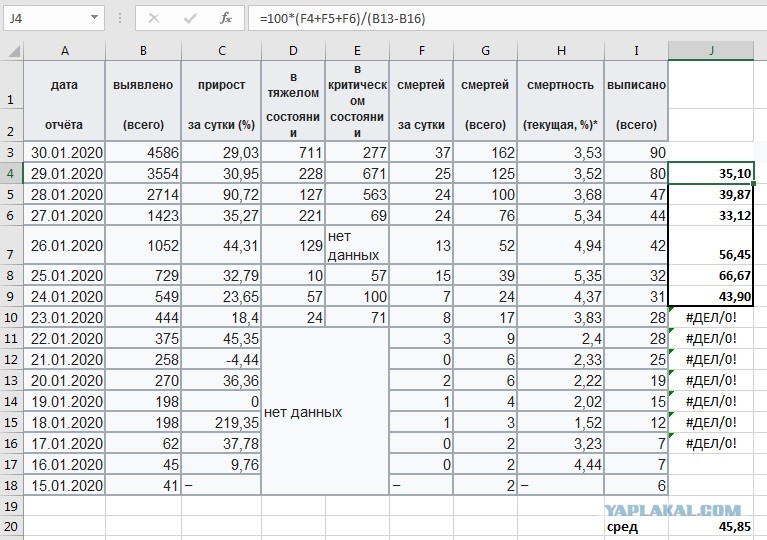Click cell with value 671
The image size is (767, 540).
pos(358,174)
